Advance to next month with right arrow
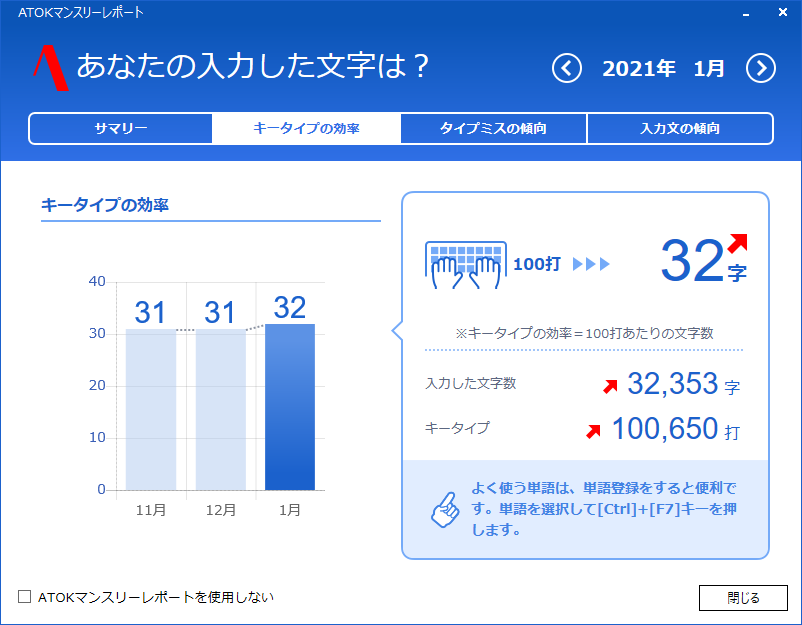Image resolution: width=802 pixels, height=625 pixels. click(x=761, y=69)
